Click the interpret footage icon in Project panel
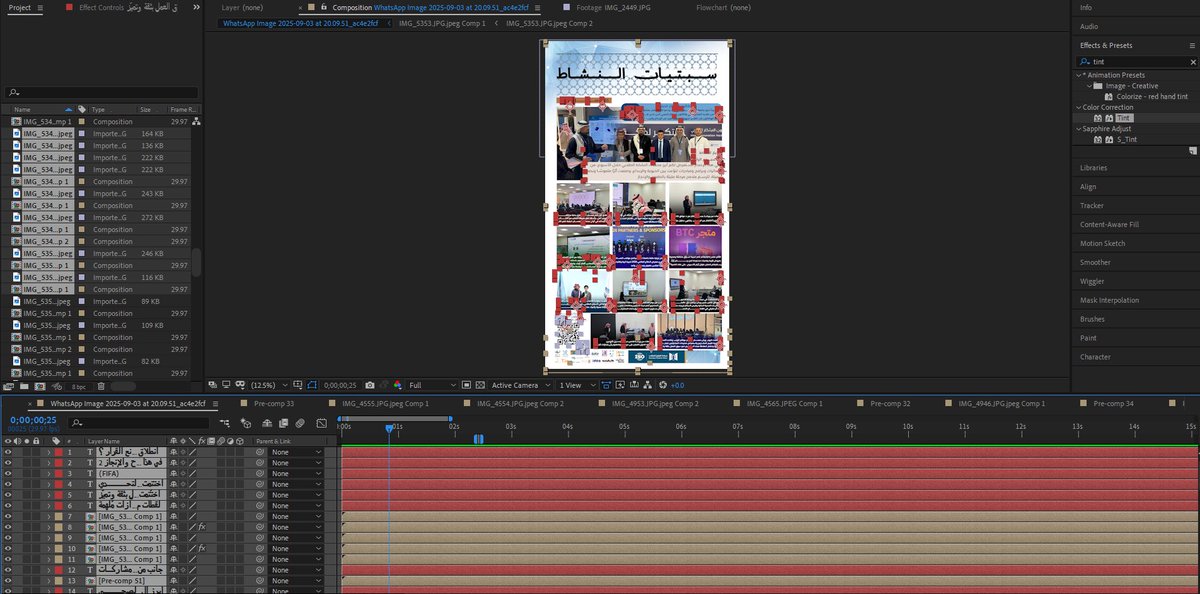The height and width of the screenshot is (594, 1200). point(8,386)
